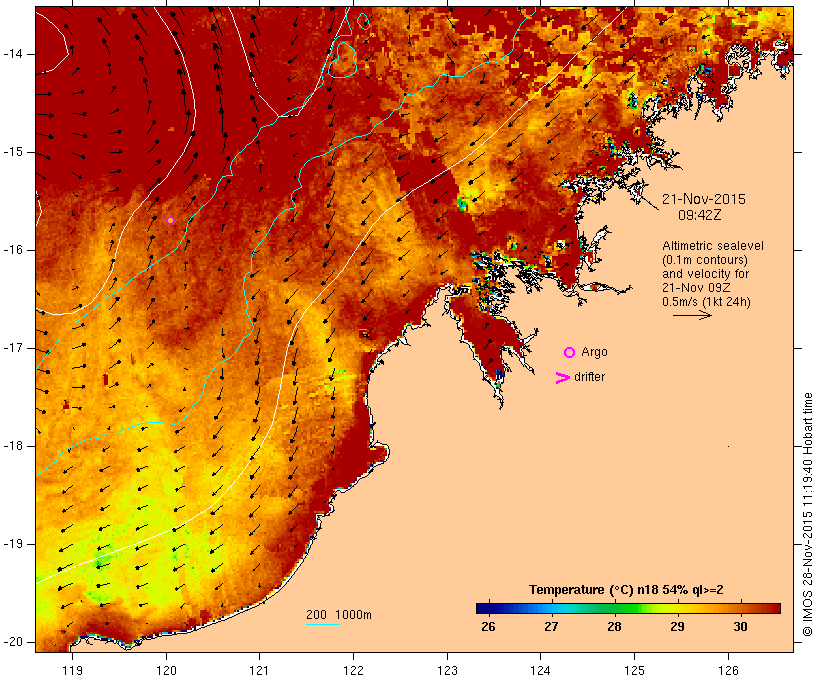Click latitude axis label -14
This screenshot has height=680, width=820.
[13, 54]
